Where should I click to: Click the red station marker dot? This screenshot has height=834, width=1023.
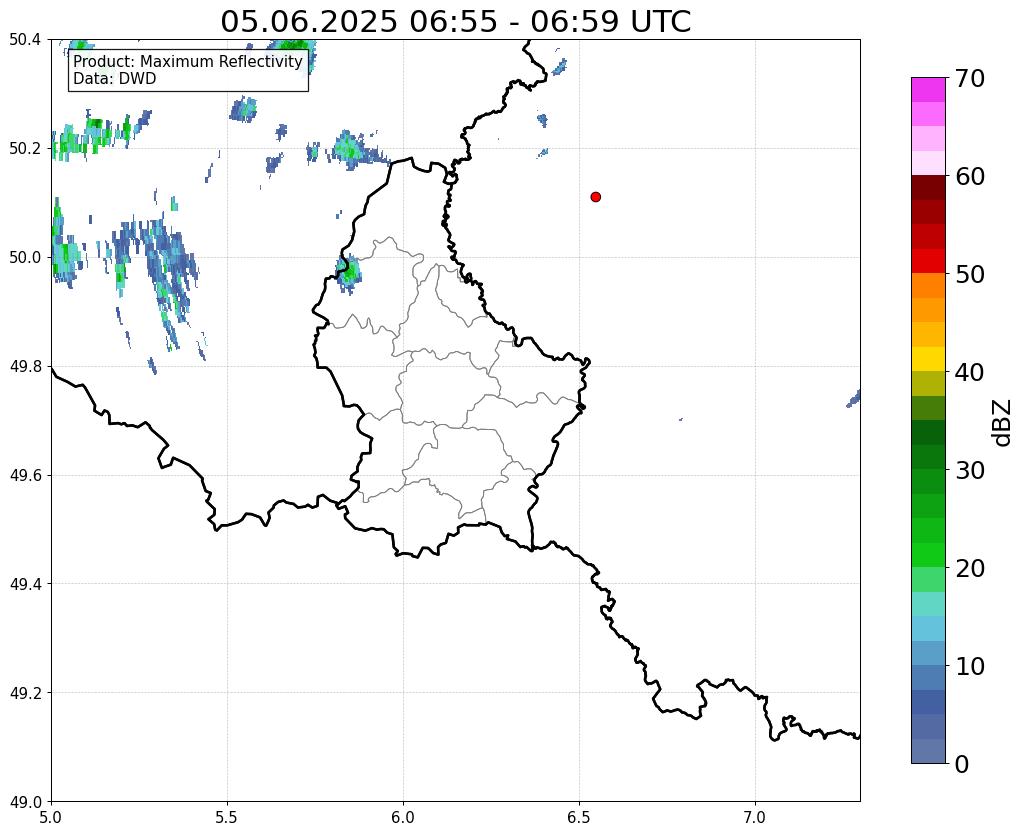point(595,197)
